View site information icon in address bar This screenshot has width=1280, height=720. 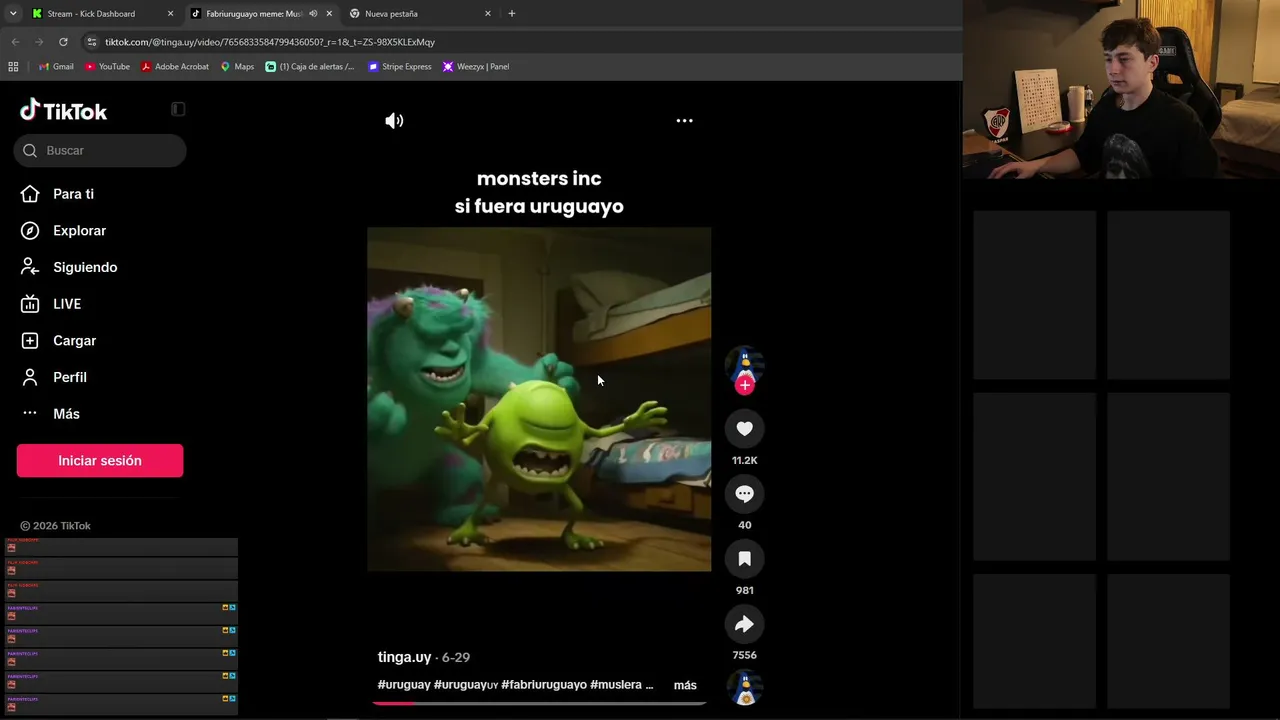tap(92, 42)
